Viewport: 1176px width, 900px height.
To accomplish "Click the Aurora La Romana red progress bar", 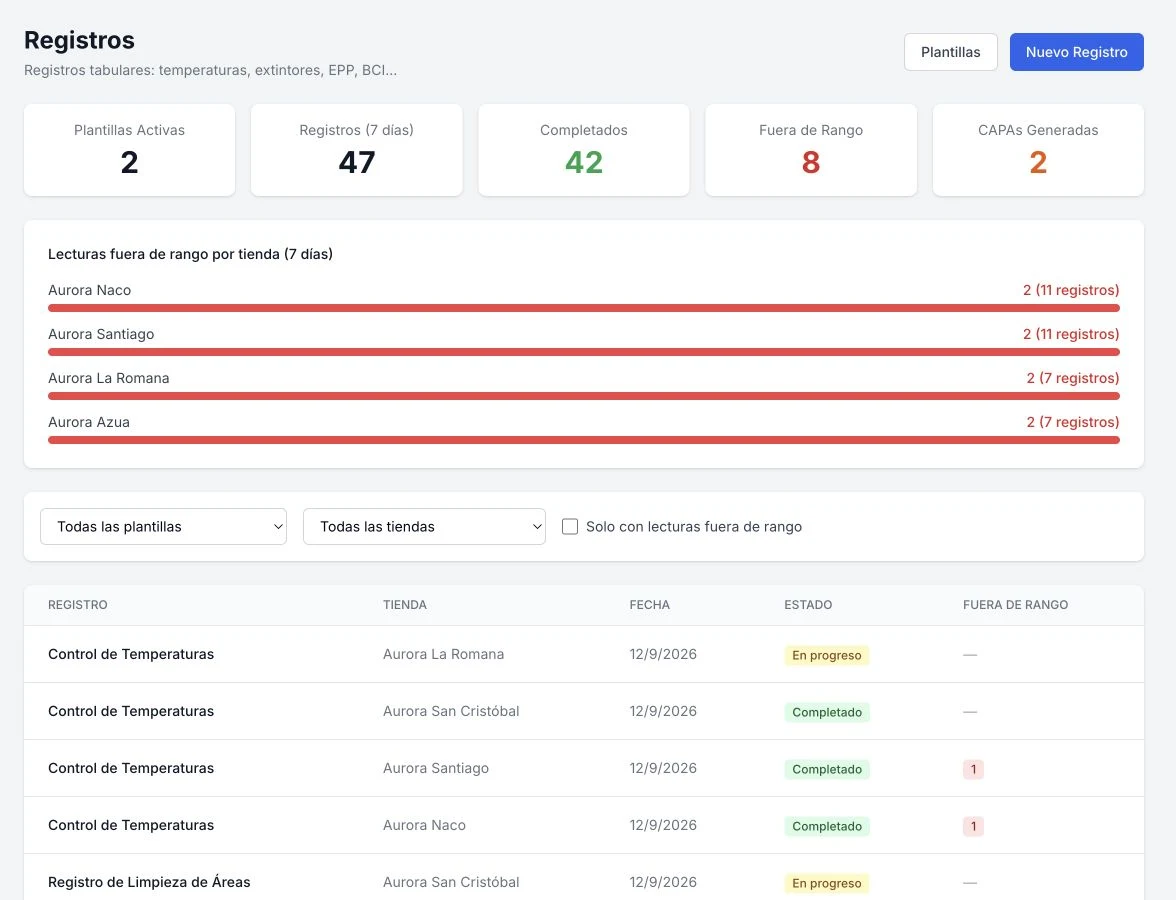I will (x=584, y=396).
